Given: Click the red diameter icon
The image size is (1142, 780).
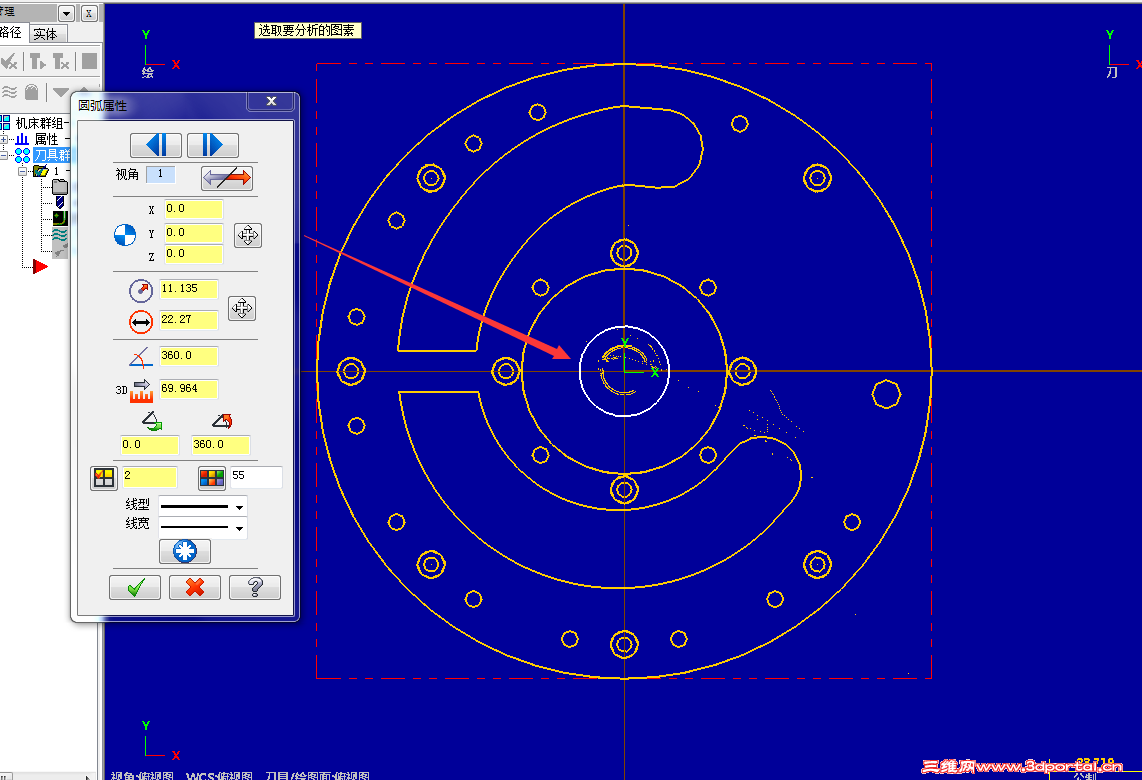Looking at the screenshot, I should [x=141, y=321].
